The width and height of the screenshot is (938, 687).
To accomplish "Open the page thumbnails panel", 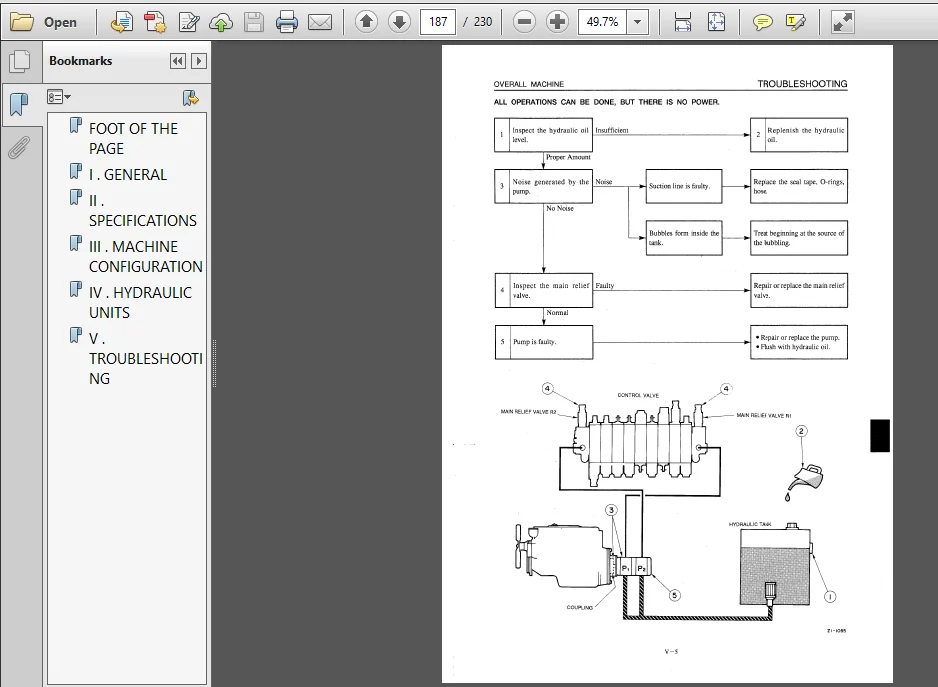I will [x=20, y=61].
